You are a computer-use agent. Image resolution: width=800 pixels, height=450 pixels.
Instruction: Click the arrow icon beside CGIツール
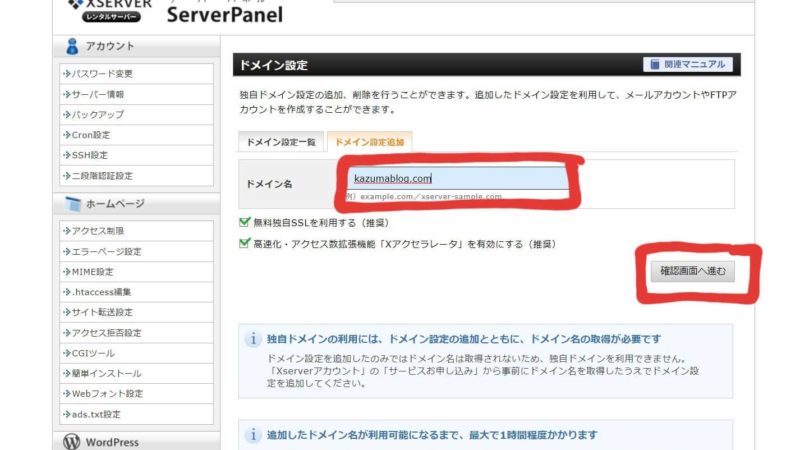coord(66,353)
